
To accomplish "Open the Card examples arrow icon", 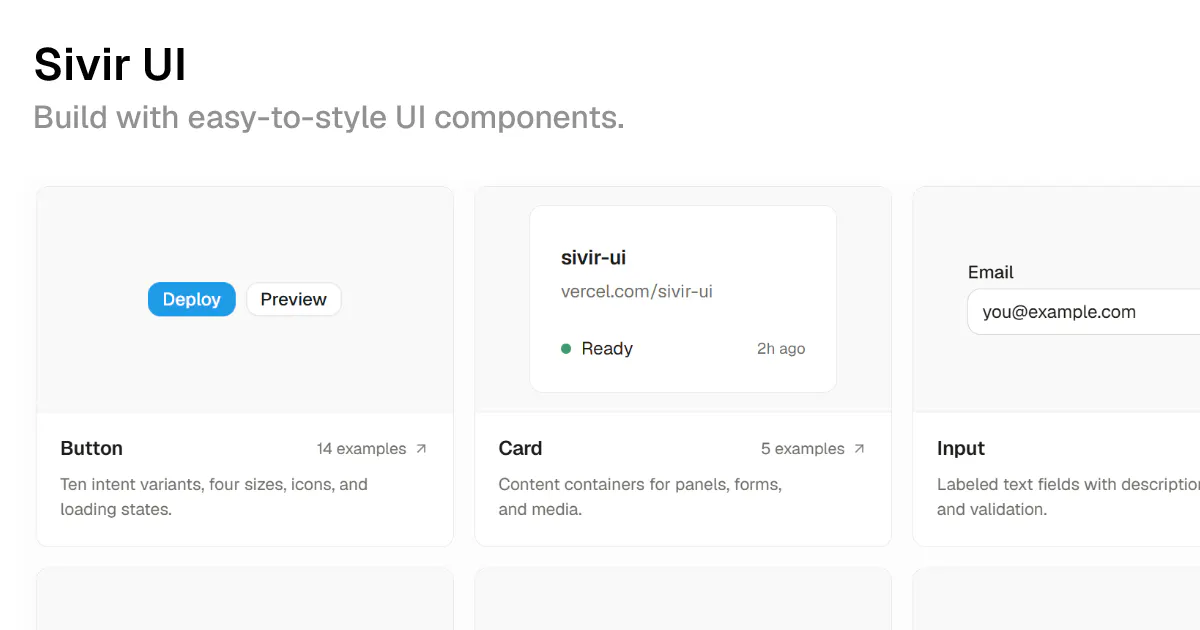I will pos(859,449).
